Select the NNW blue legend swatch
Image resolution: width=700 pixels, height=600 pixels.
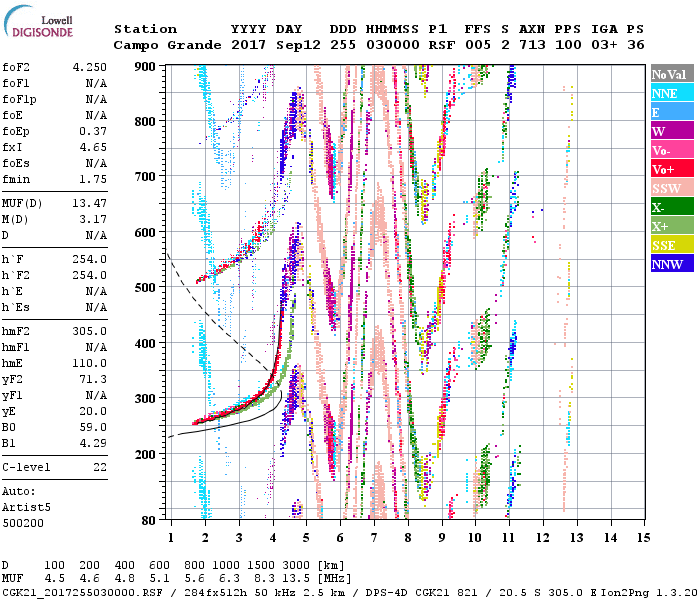[x=672, y=263]
